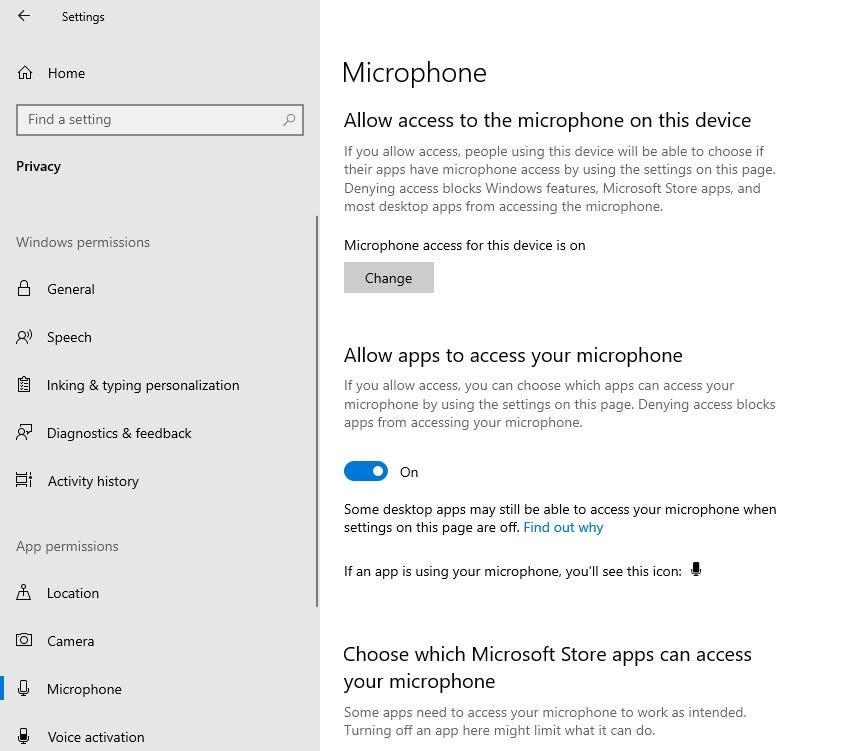The height and width of the screenshot is (751, 842).
Task: Click the Change button
Action: pos(389,278)
